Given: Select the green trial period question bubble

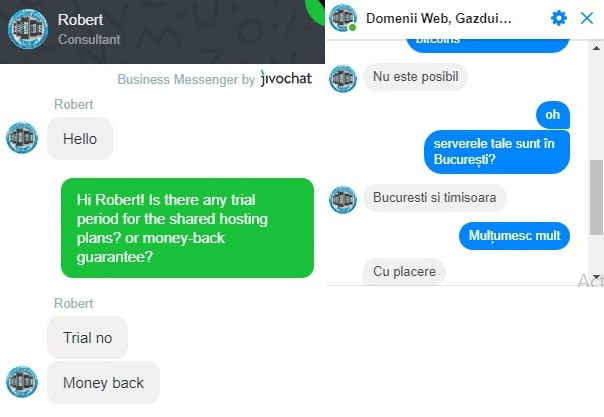Looking at the screenshot, I should coord(187,228).
